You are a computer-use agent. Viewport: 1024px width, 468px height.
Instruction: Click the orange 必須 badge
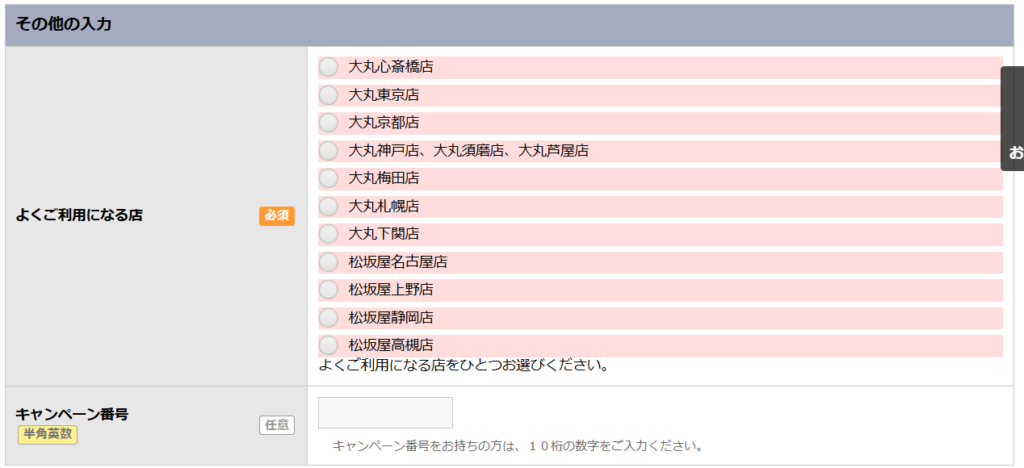pyautogui.click(x=277, y=216)
